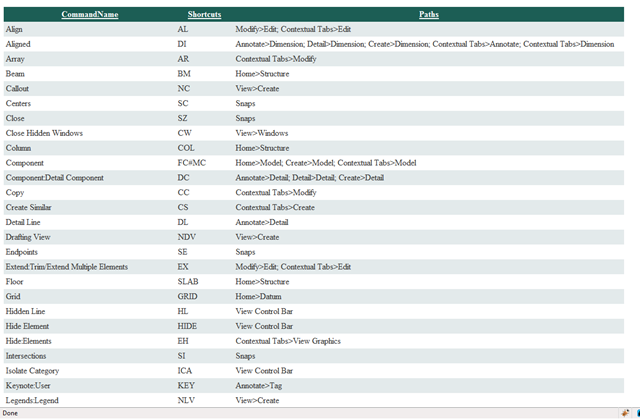640x419 pixels.
Task: Click the 'Centers' command name
Action: click(18, 104)
